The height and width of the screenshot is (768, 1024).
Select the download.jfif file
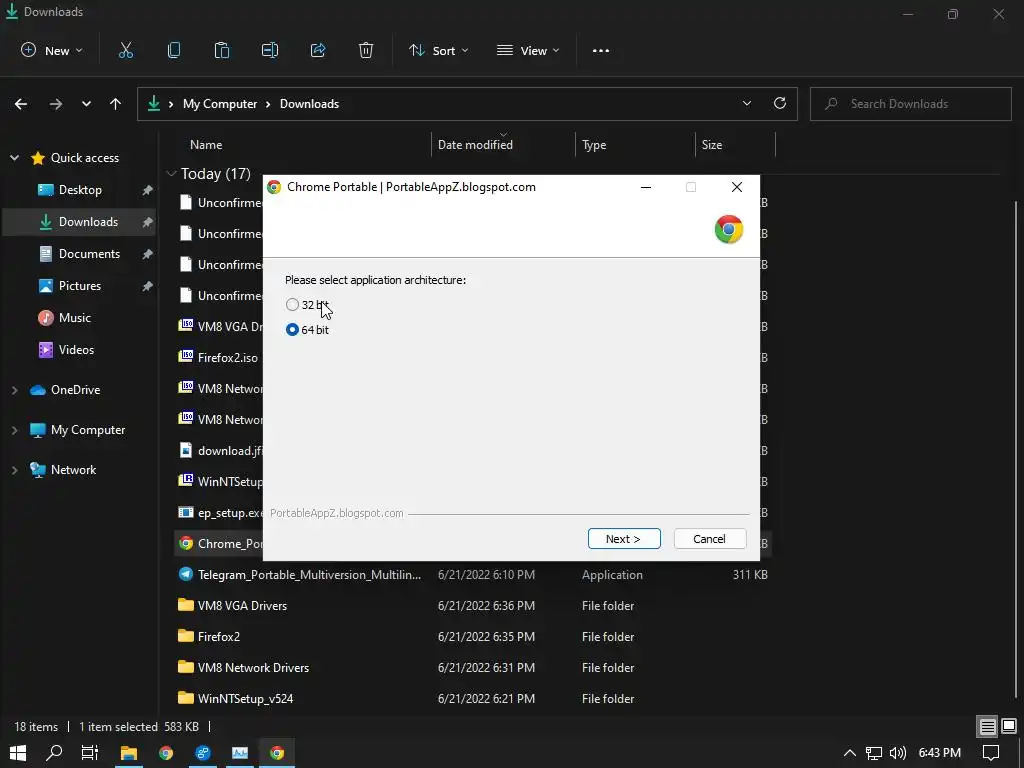coord(230,451)
